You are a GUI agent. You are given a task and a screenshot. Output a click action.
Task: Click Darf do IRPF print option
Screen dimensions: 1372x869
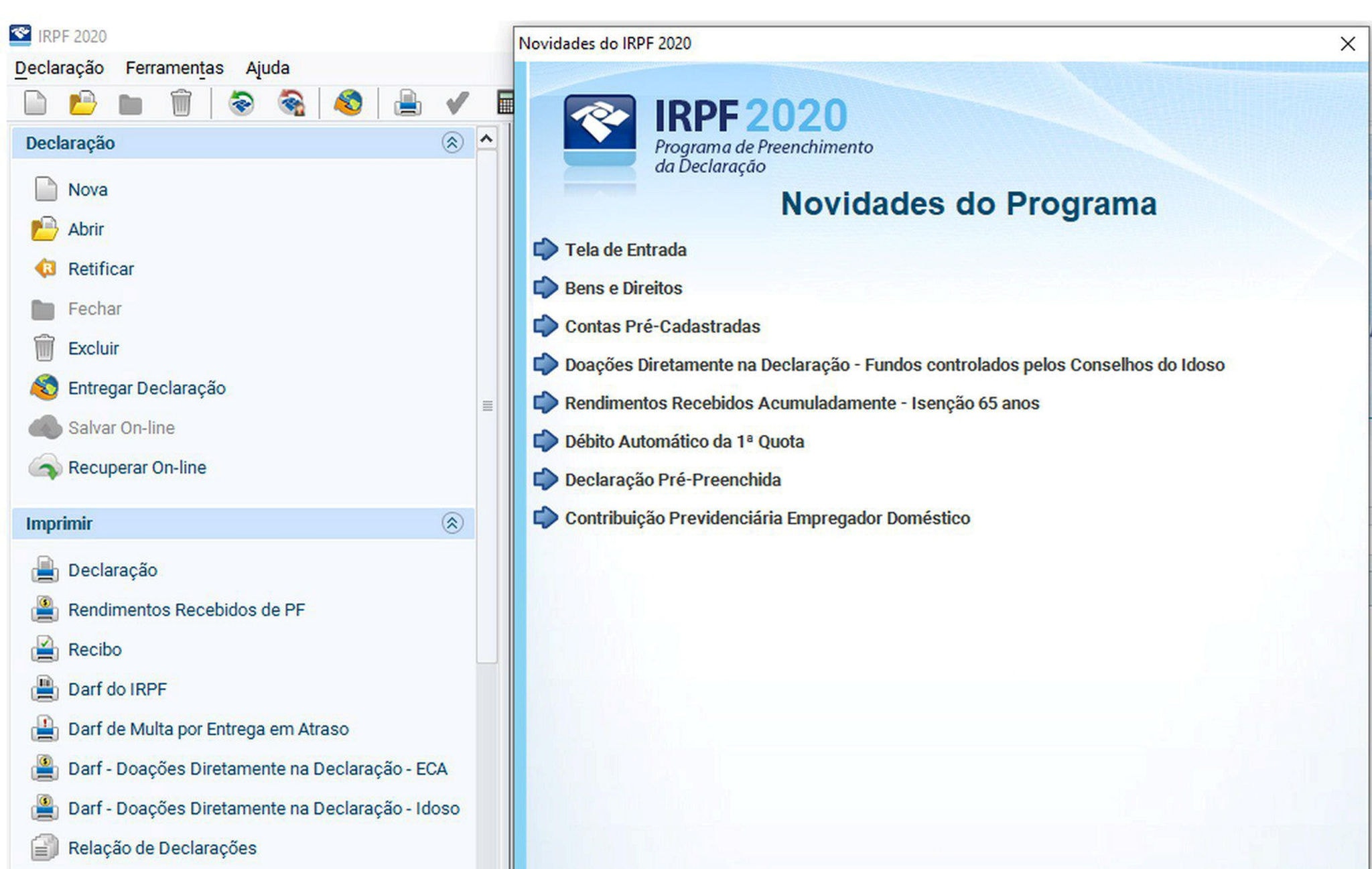tap(117, 689)
